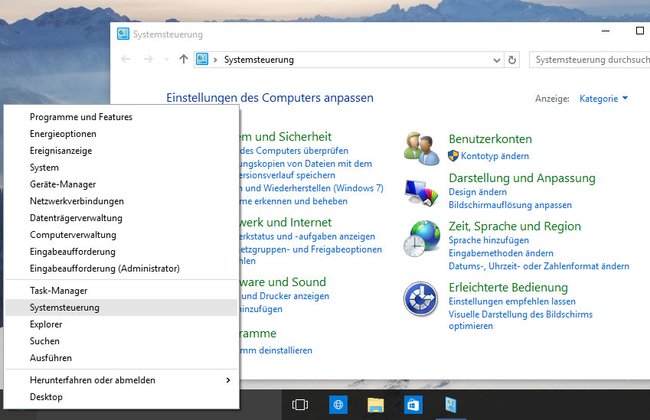
Task: Click Visuelle Darstellung des Bildschirms optimieren
Action: tap(520, 320)
